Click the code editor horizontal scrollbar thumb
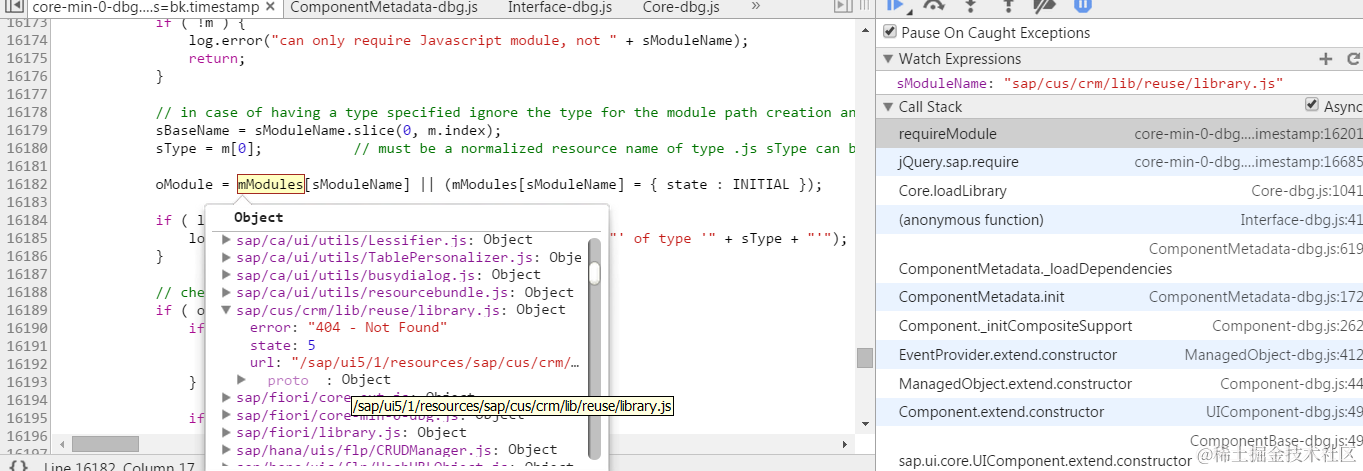The width and height of the screenshot is (1363, 471). point(105,444)
